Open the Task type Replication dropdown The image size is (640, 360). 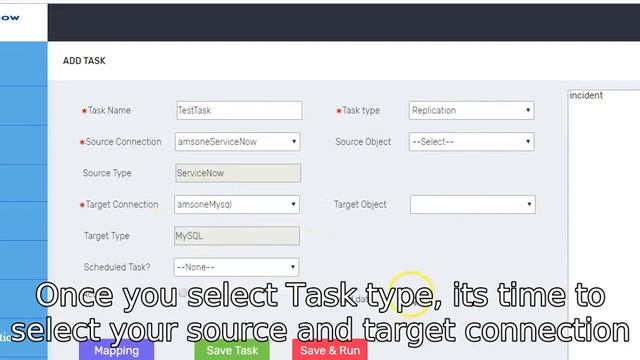click(471, 110)
